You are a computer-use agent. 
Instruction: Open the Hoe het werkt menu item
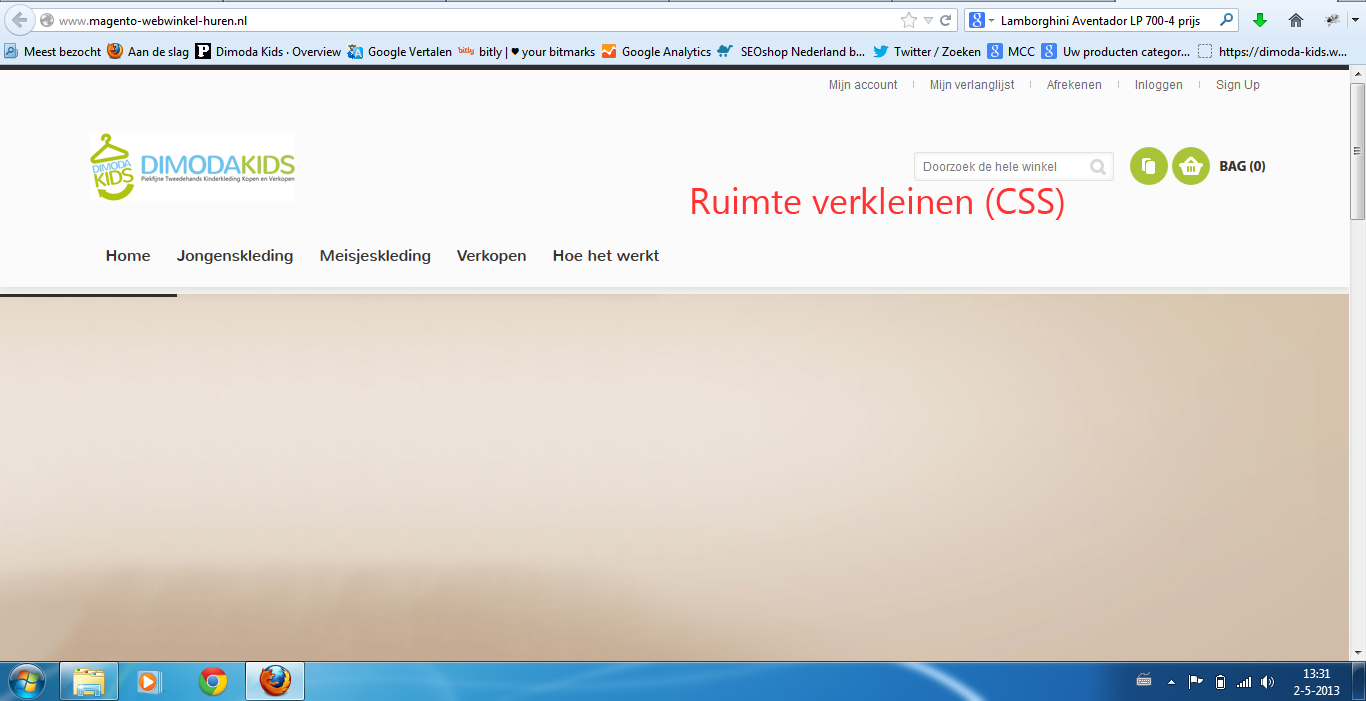tap(606, 256)
